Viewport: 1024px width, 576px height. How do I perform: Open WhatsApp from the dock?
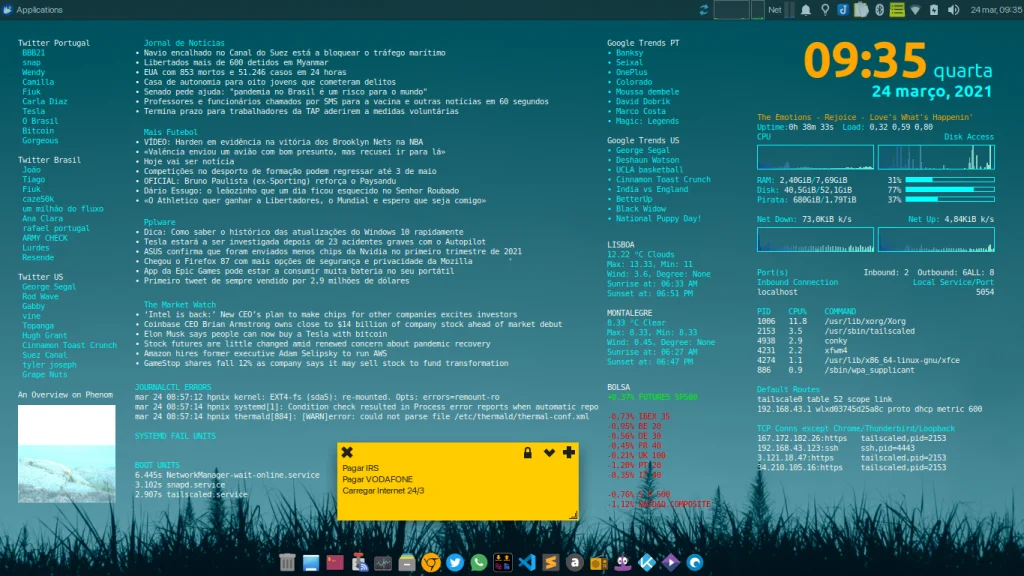[x=479, y=562]
